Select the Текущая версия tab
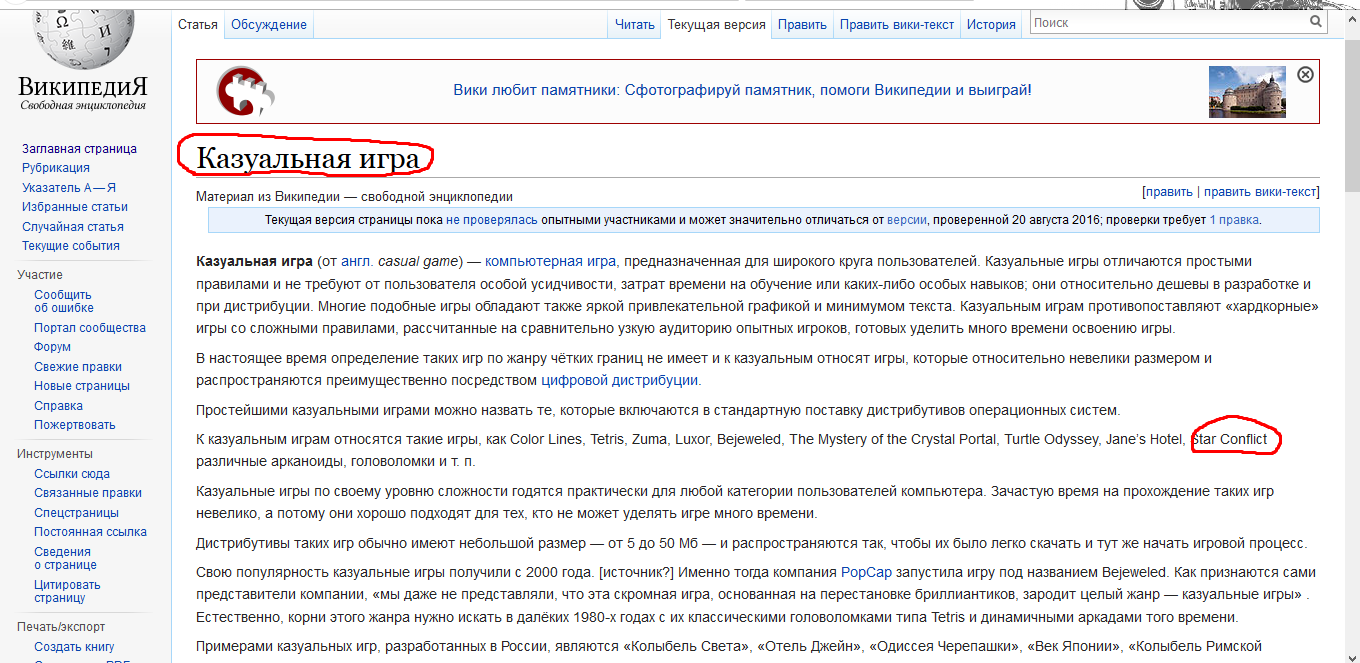The width and height of the screenshot is (1360, 663). click(716, 25)
